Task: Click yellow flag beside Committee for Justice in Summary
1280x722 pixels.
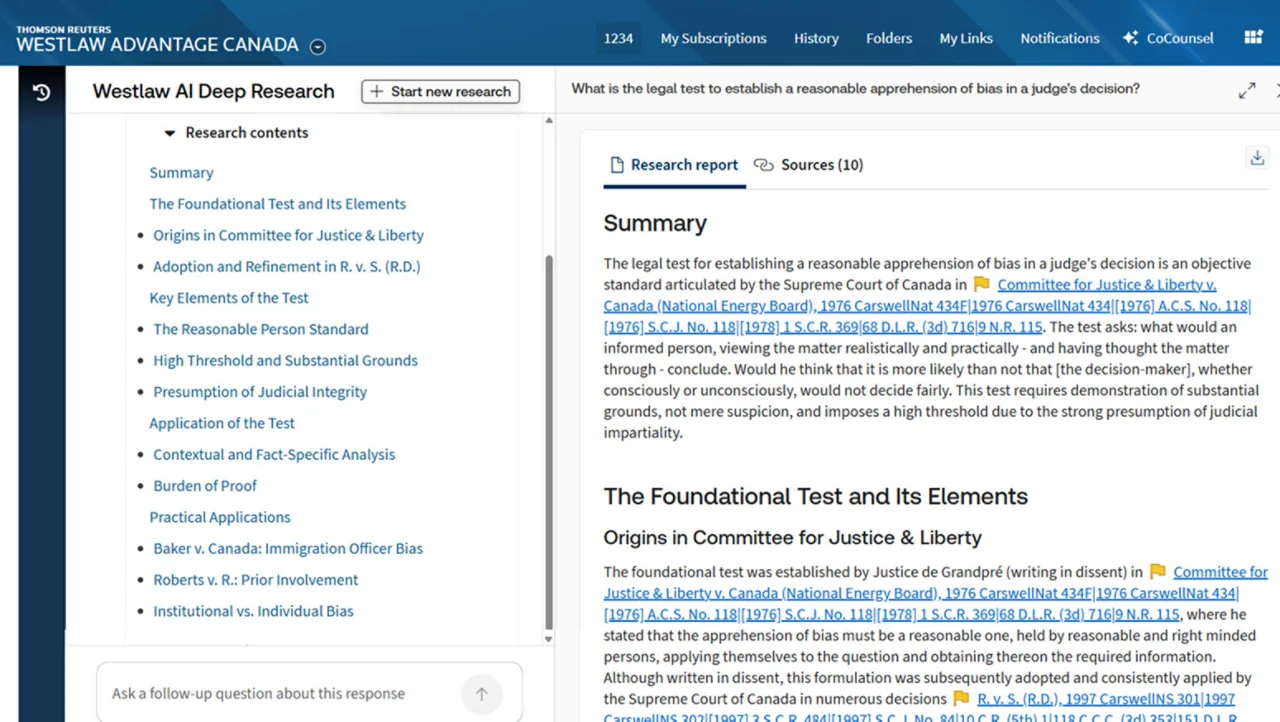Action: click(x=982, y=285)
